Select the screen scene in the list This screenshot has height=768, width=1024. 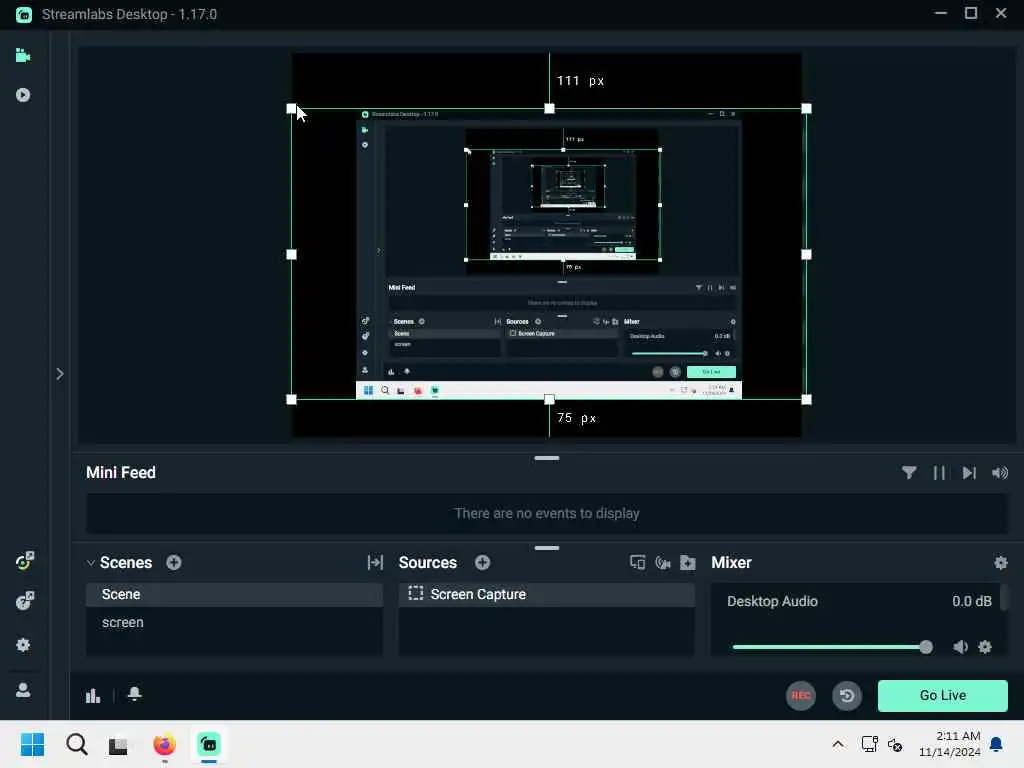coord(234,622)
